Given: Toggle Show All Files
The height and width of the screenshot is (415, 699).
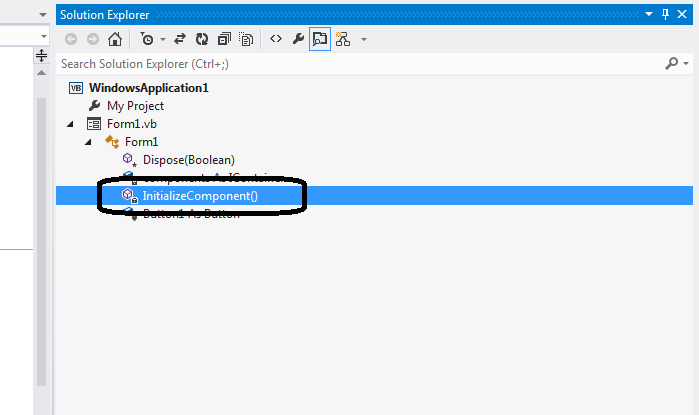Looking at the screenshot, I should point(246,39).
